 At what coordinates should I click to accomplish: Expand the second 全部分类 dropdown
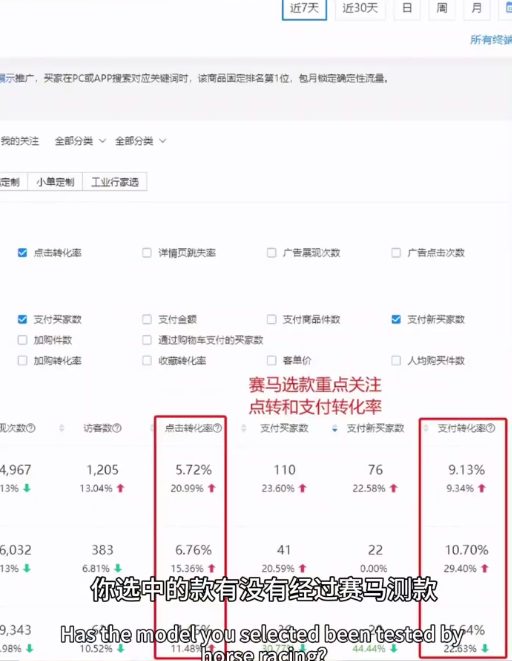click(x=141, y=141)
